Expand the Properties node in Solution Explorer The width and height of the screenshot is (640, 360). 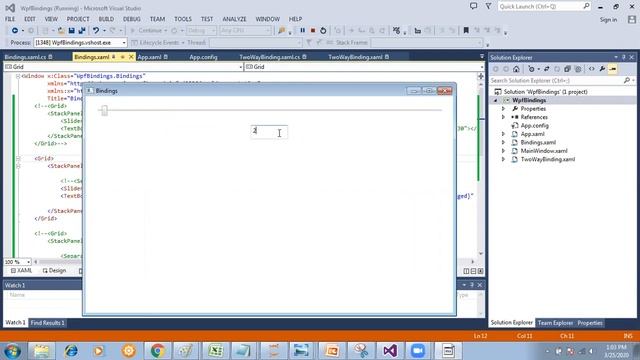(503, 109)
